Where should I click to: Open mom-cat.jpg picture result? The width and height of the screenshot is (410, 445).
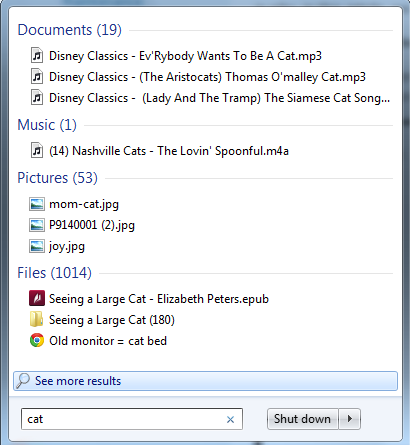(x=84, y=204)
